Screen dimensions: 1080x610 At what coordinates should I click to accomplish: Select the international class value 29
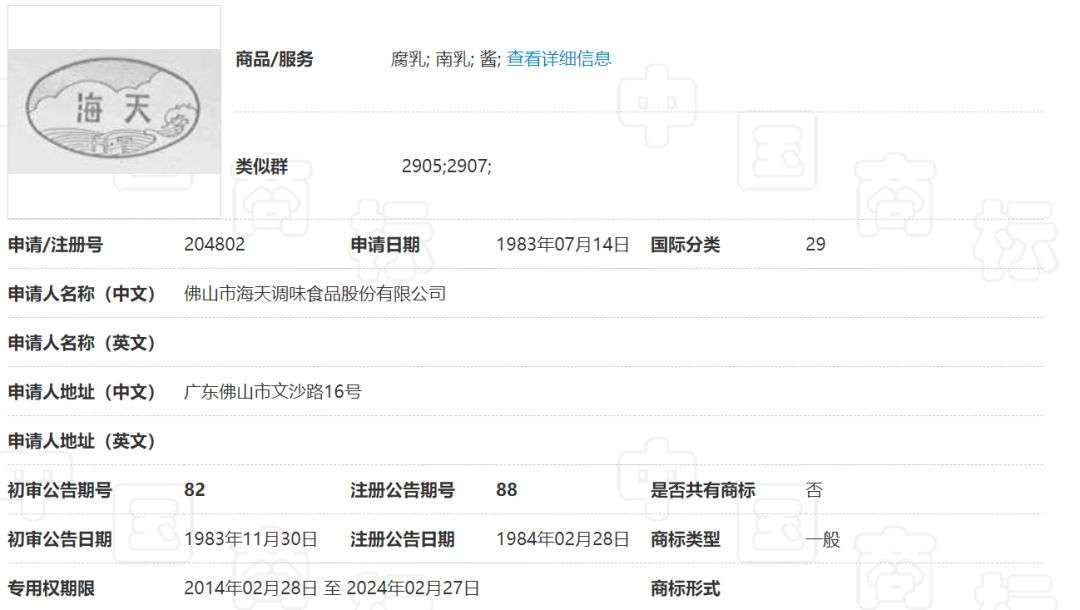816,244
